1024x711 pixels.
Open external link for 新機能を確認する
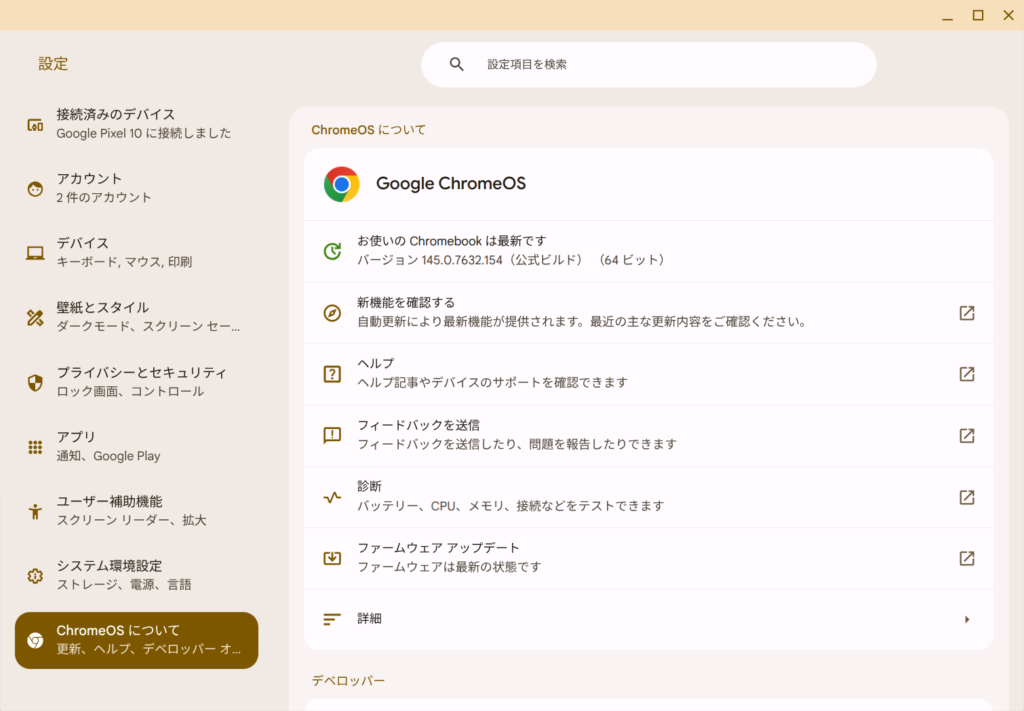[966, 313]
